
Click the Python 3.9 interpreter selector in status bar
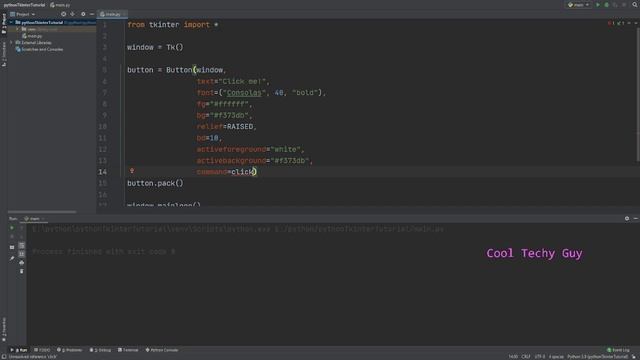click(597, 357)
